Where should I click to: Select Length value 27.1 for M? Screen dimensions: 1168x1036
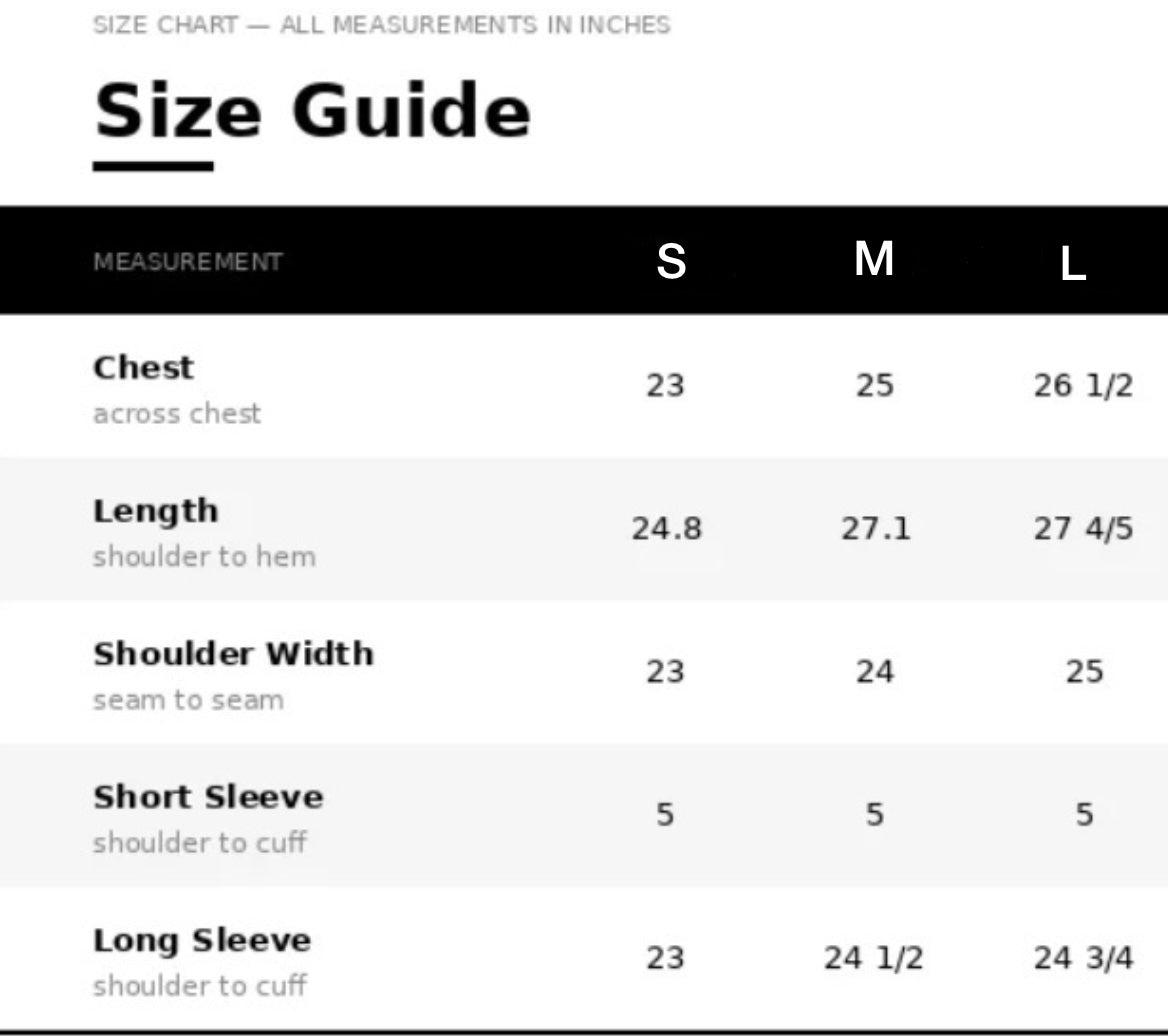coord(875,528)
